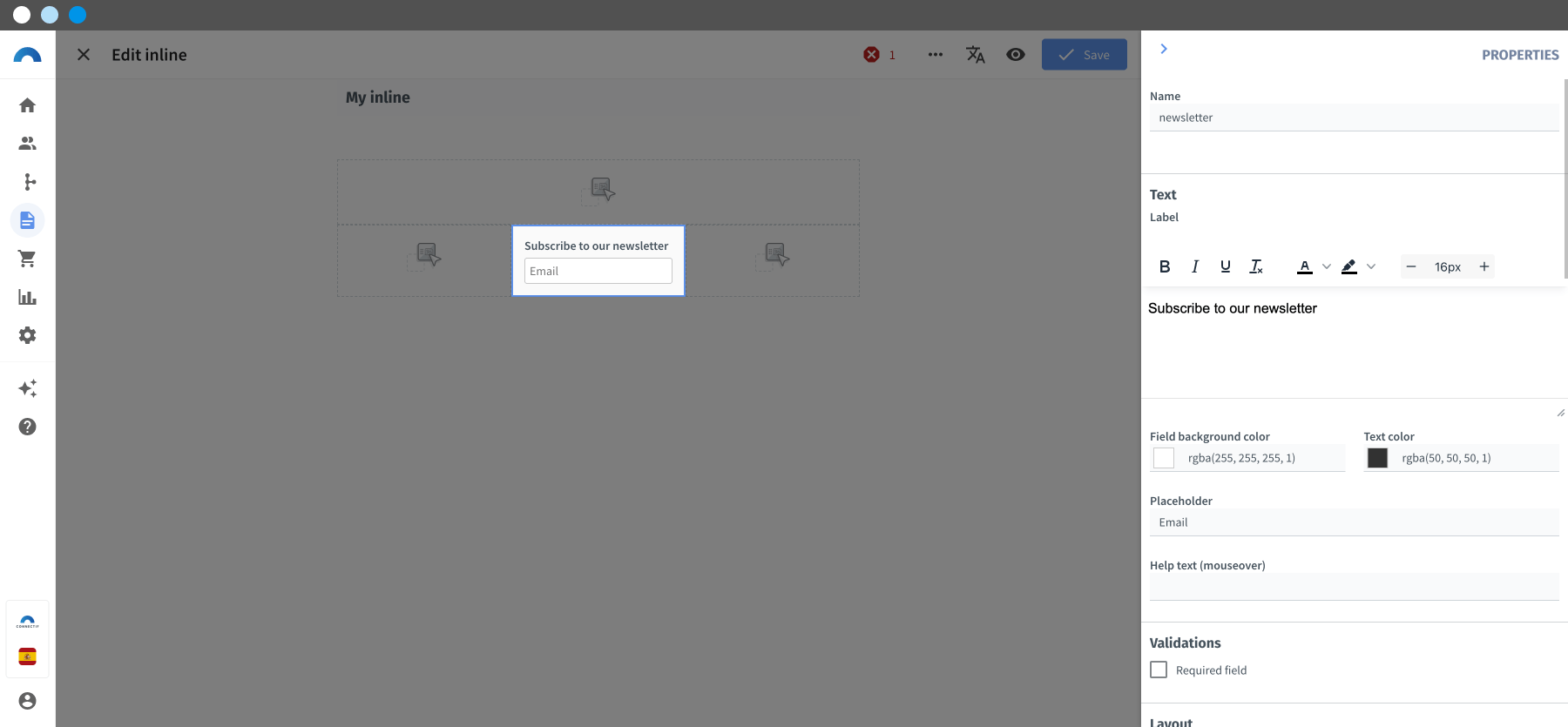Click the Help text mouseover field
The height and width of the screenshot is (727, 1568).
[x=1354, y=587]
